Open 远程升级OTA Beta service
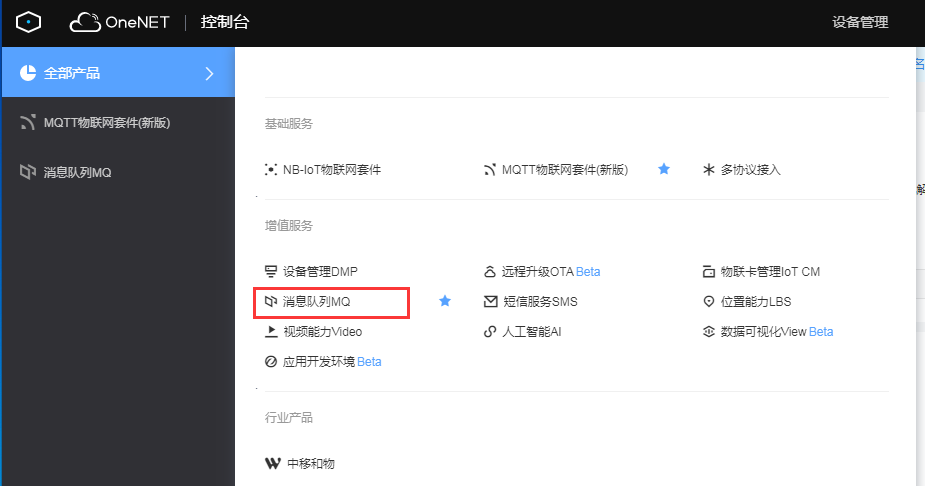925x486 pixels. 551,271
